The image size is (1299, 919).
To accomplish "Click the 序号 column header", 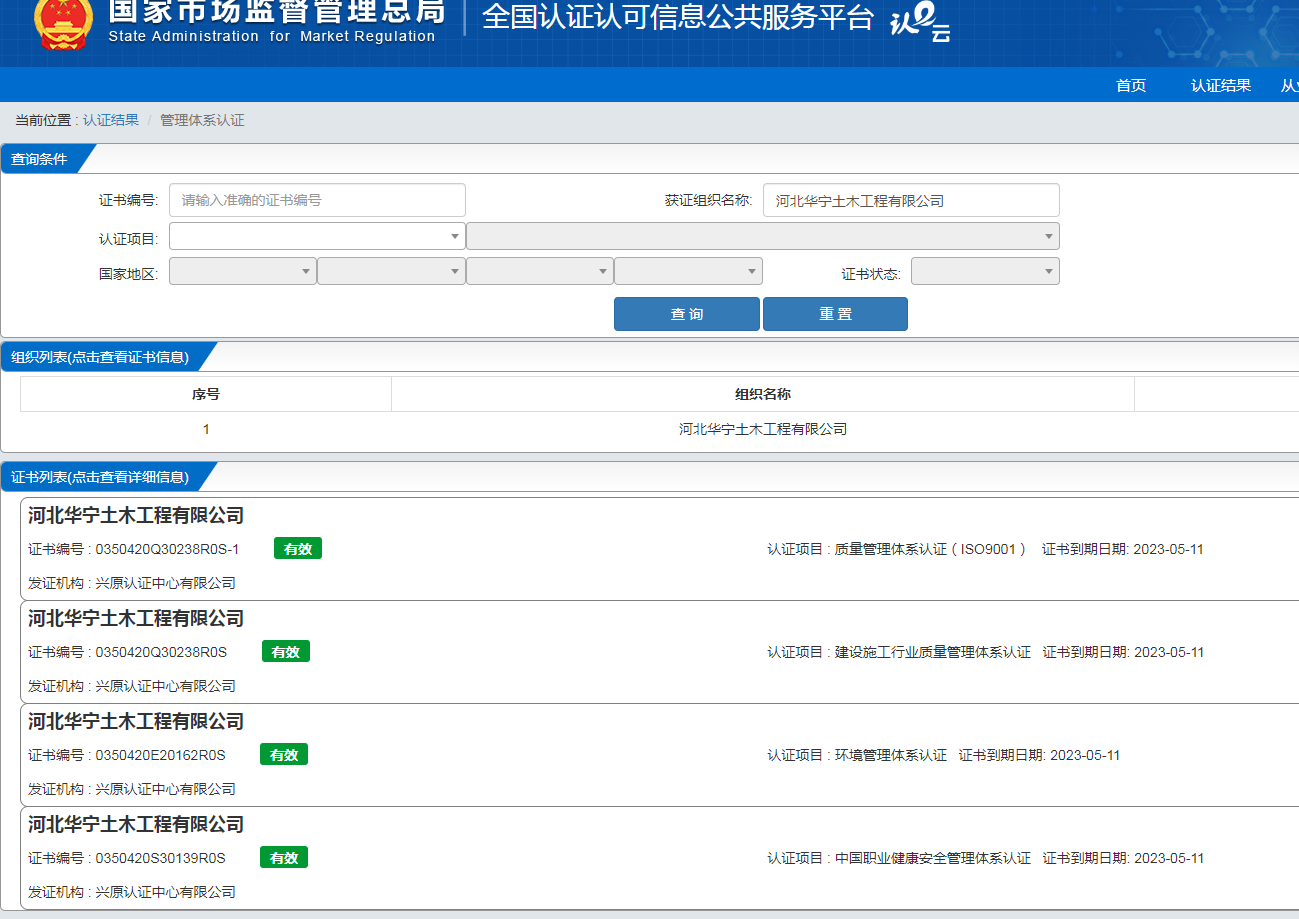I will (206, 394).
